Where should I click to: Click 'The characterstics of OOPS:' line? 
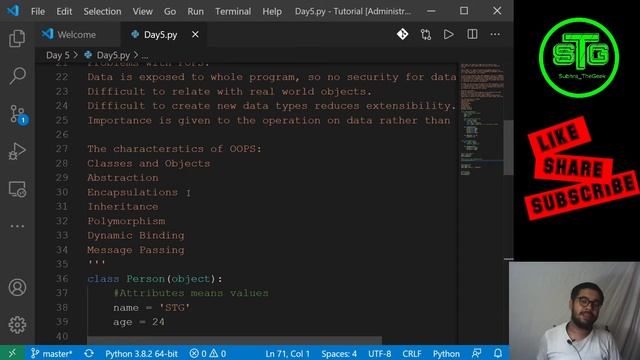pos(174,149)
